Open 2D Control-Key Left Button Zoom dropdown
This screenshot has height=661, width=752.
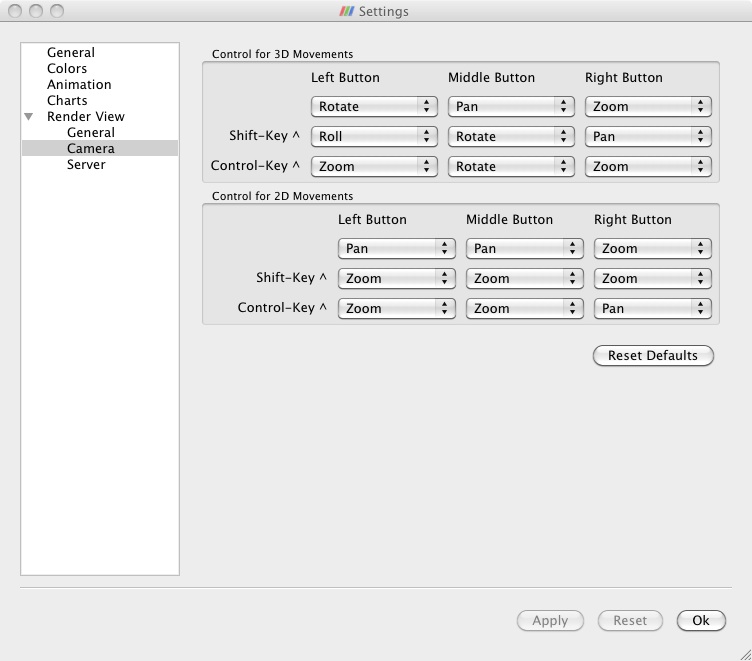[x=397, y=308]
